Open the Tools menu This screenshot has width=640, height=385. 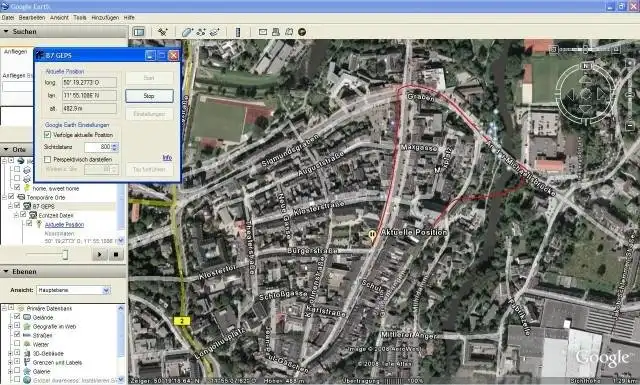coord(80,18)
